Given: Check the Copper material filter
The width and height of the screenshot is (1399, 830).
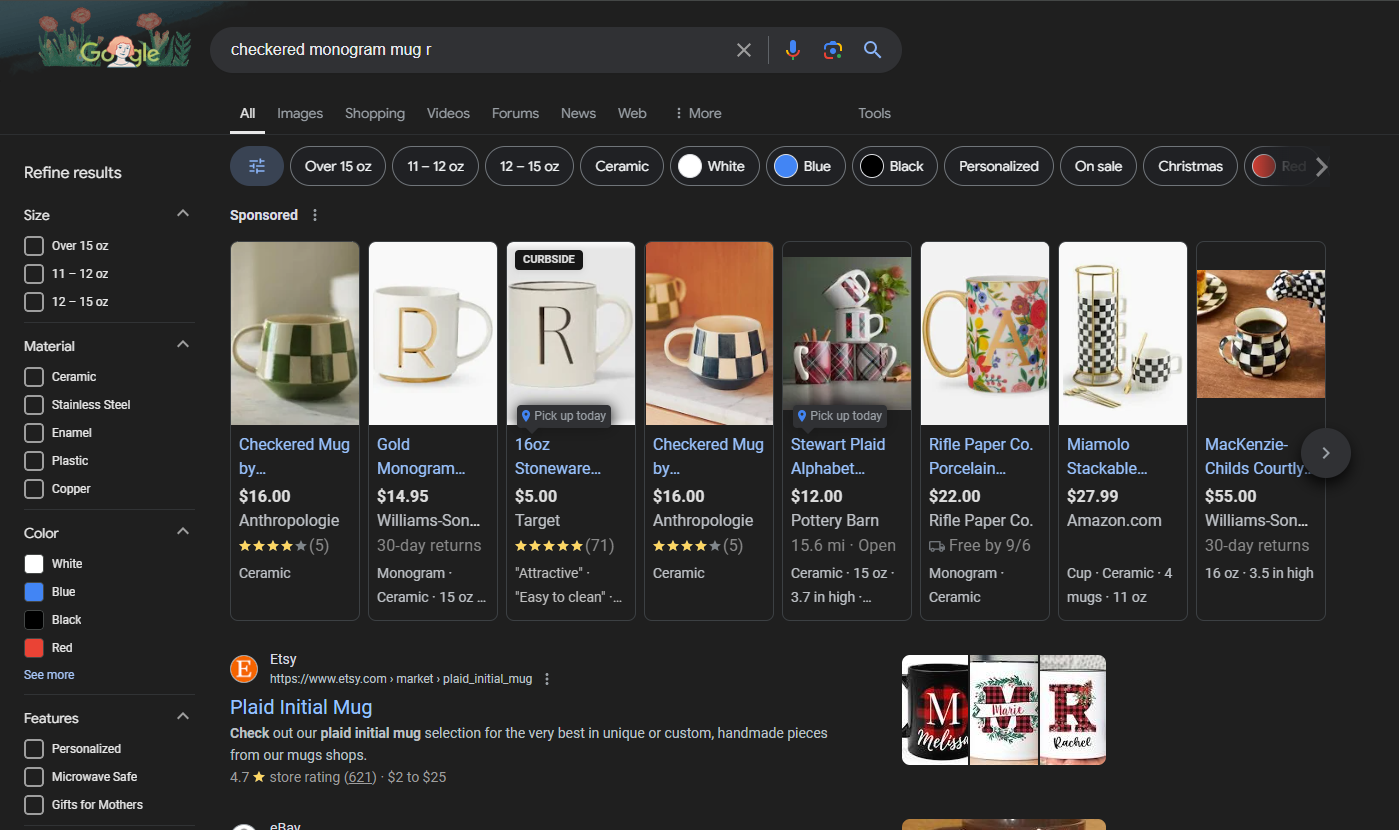Looking at the screenshot, I should point(34,489).
